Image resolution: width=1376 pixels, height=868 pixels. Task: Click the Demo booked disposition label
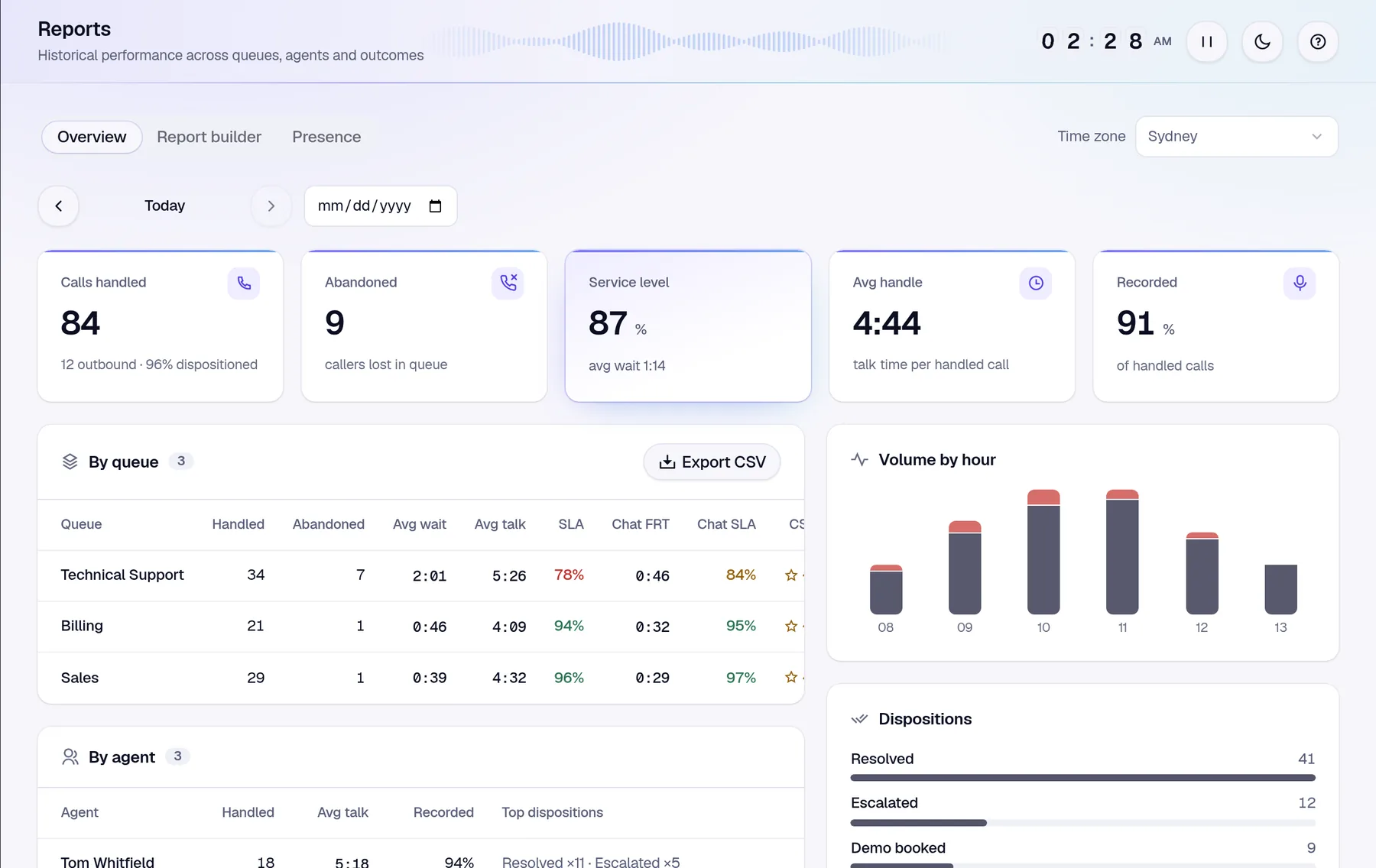898,848
